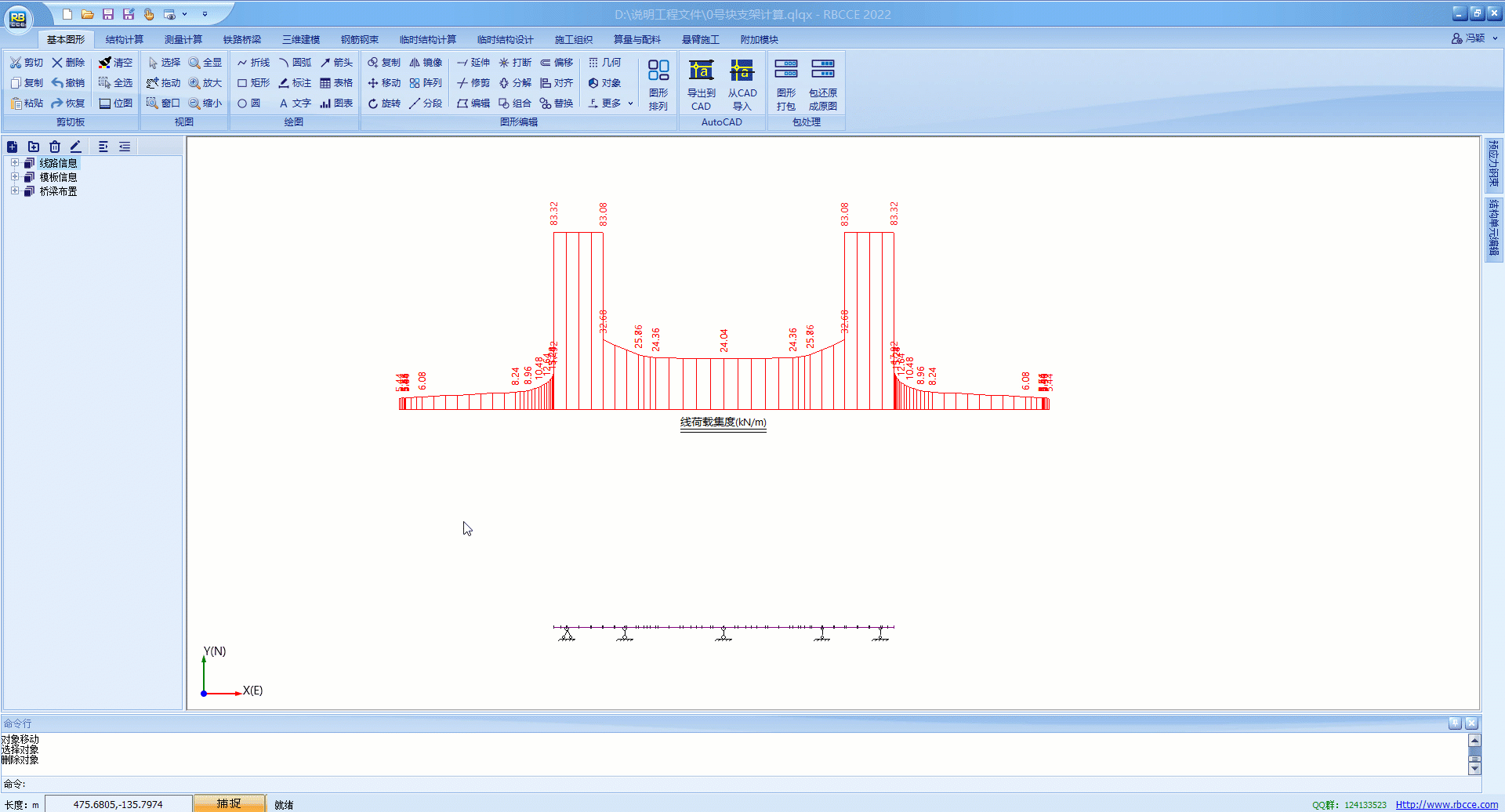The height and width of the screenshot is (812, 1505).
Task: Open the 三维建模 ribbon tab
Action: click(301, 39)
